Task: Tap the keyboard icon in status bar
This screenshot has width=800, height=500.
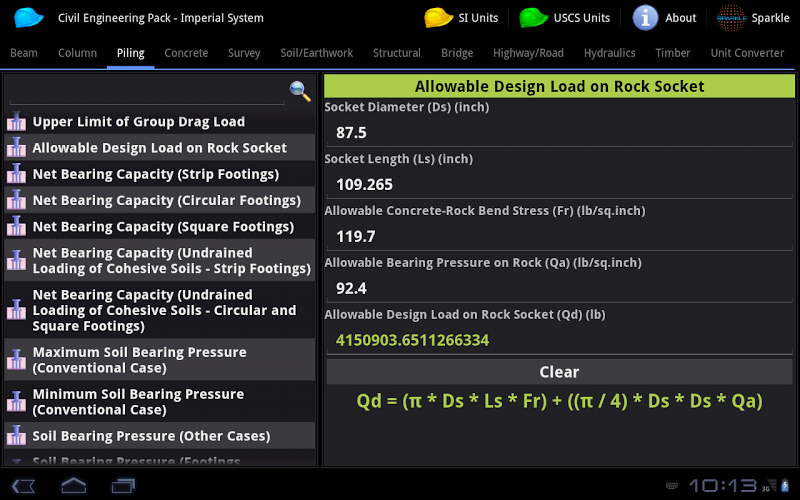Action: [x=672, y=486]
